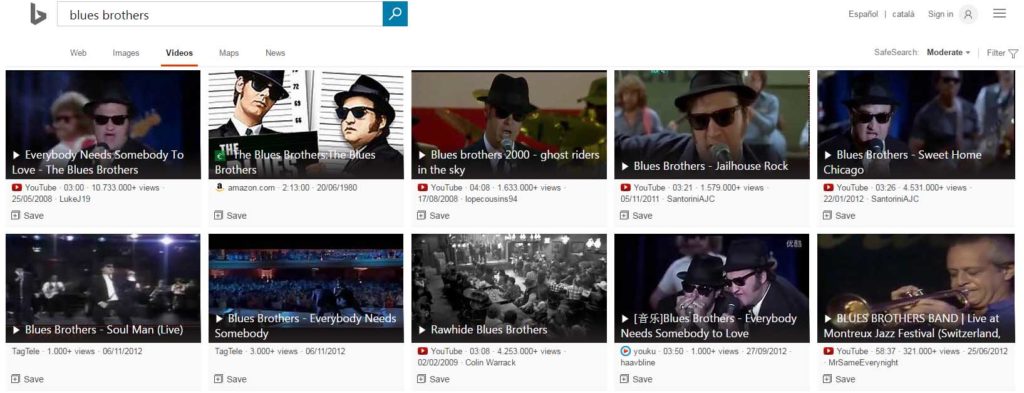Click the magnifier search button
The image size is (1024, 393).
(x=395, y=14)
